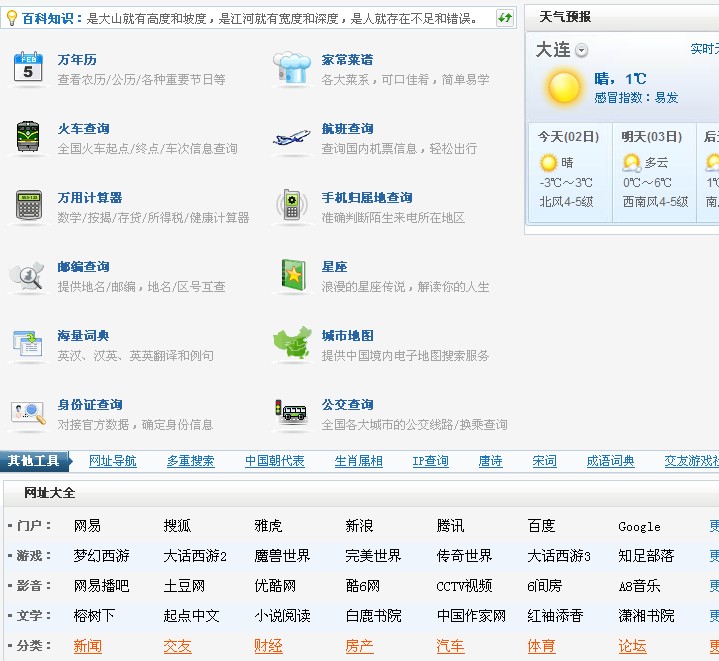The height and width of the screenshot is (661, 719).
Task: Open 起点中文 in the 文学 row
Action: 192,616
